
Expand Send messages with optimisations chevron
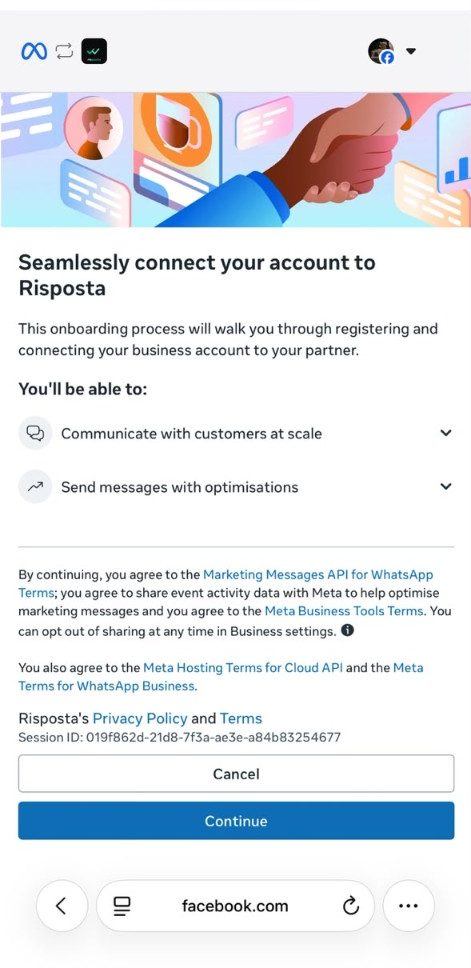pos(446,486)
